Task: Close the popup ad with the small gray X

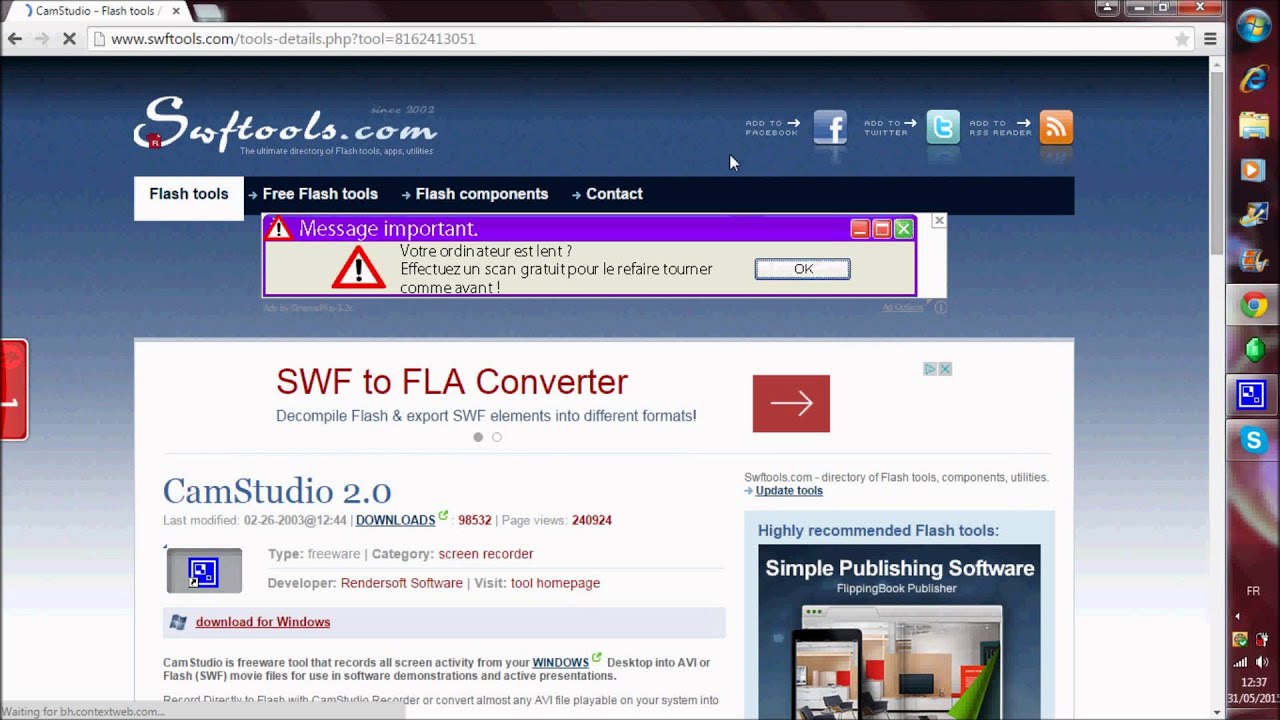Action: click(938, 220)
